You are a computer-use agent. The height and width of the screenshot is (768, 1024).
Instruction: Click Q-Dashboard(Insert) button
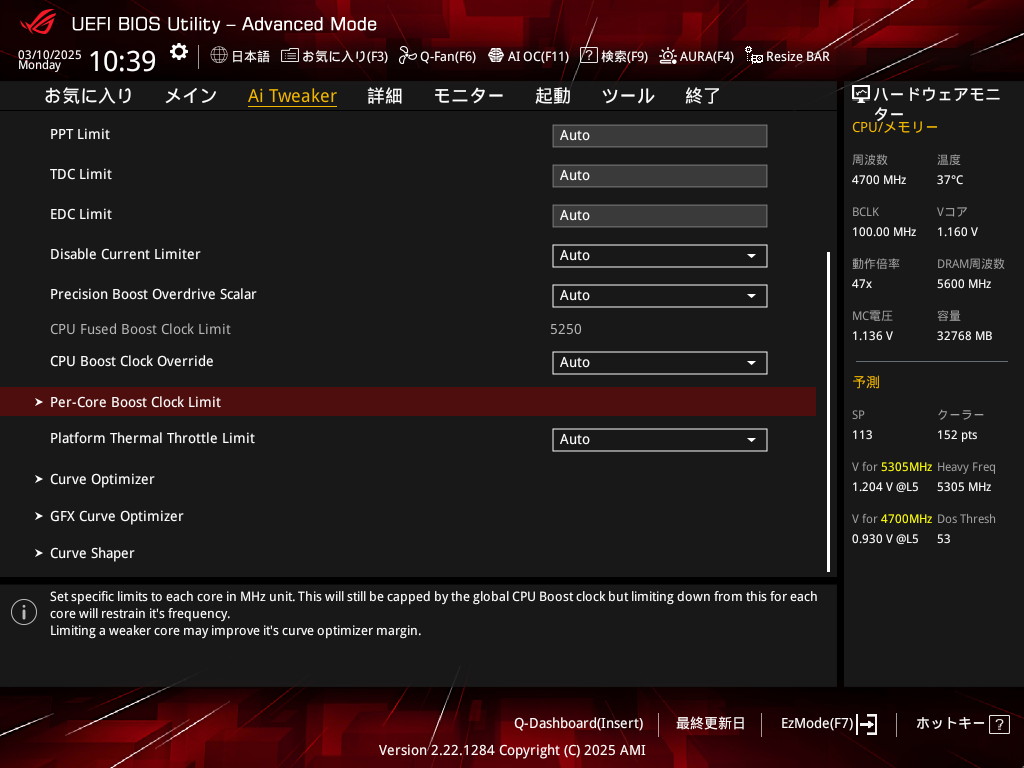click(579, 724)
